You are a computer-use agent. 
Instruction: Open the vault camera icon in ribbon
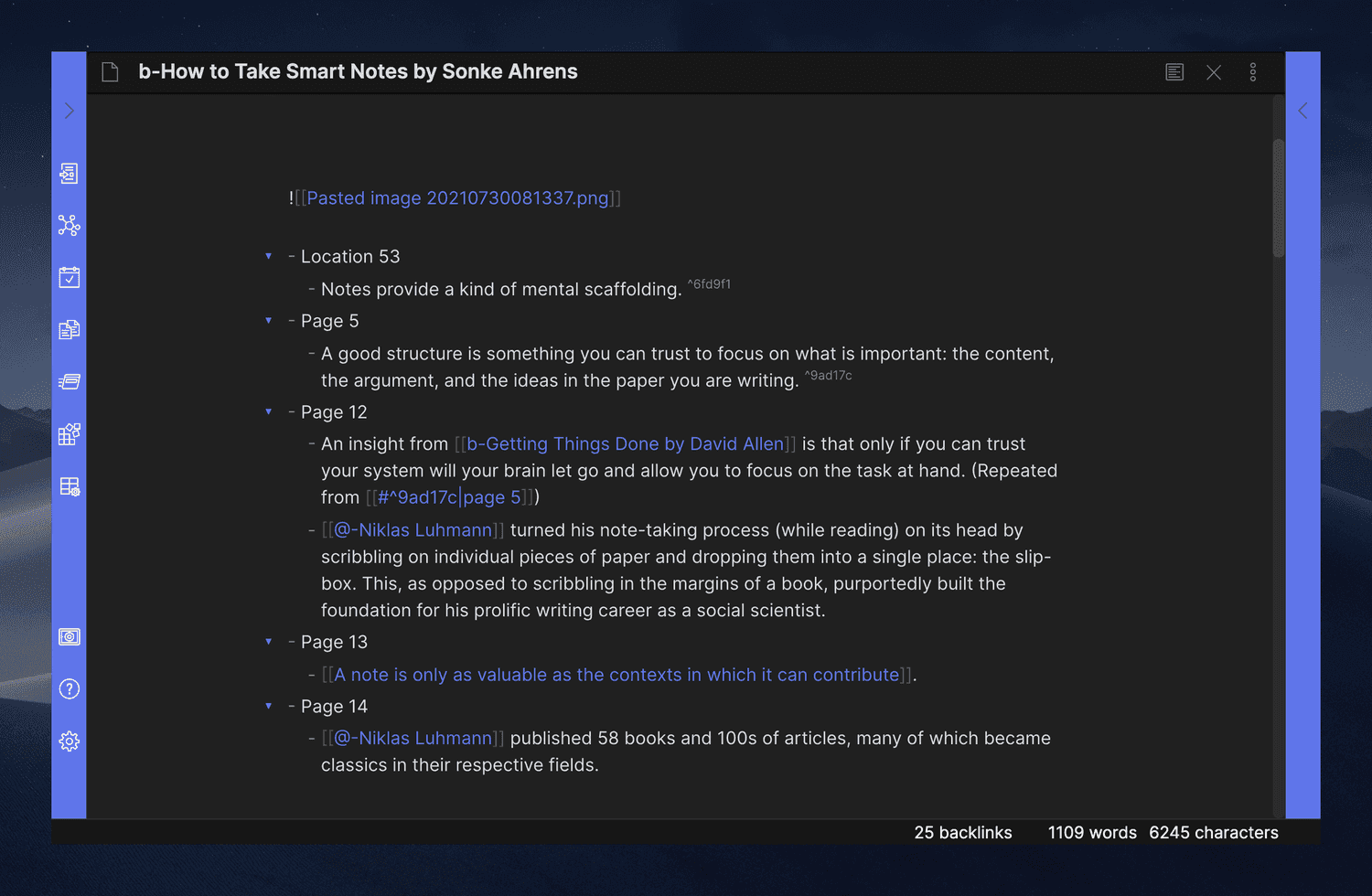coord(69,636)
